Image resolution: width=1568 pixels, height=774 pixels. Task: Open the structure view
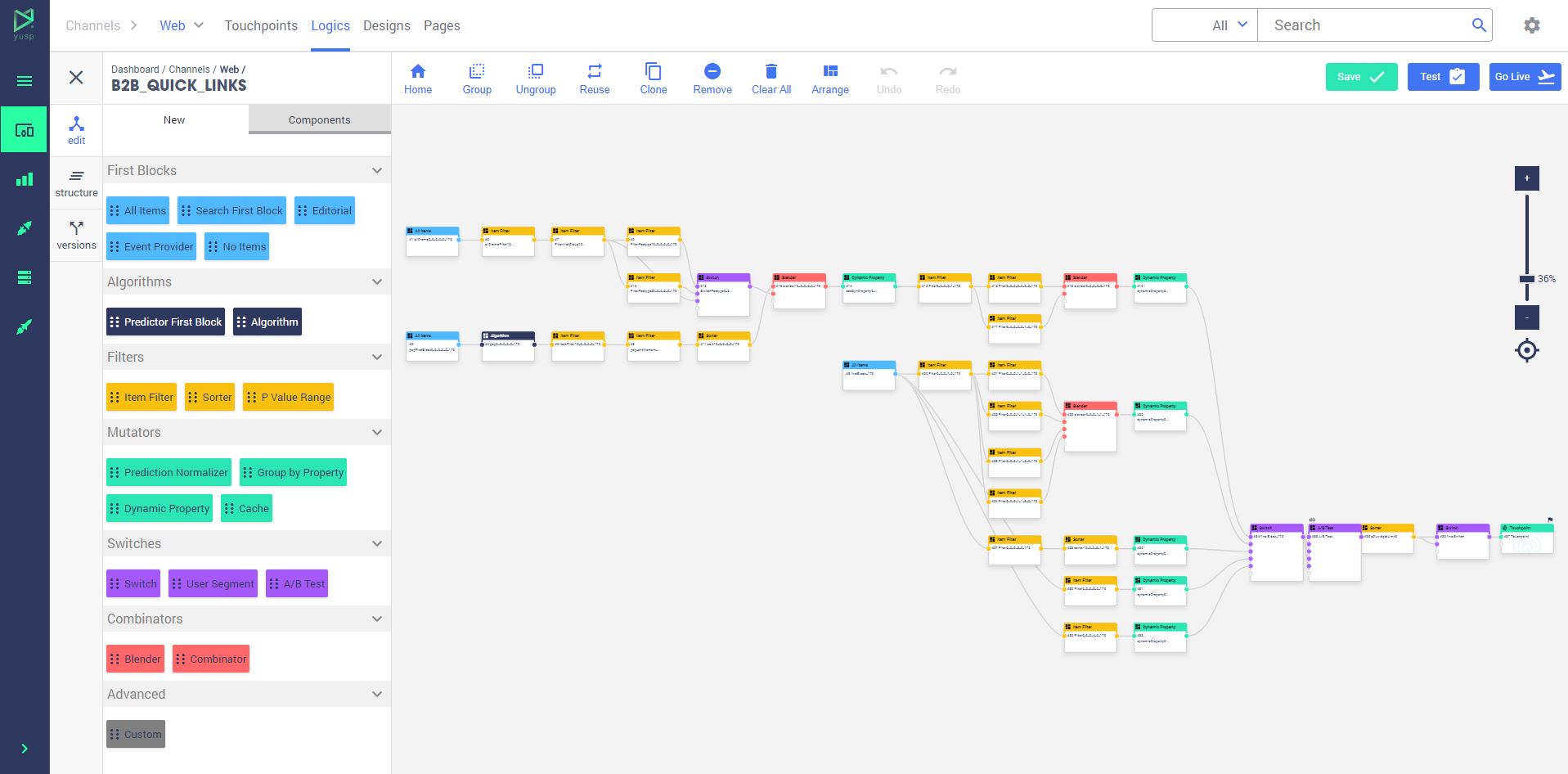coord(76,182)
